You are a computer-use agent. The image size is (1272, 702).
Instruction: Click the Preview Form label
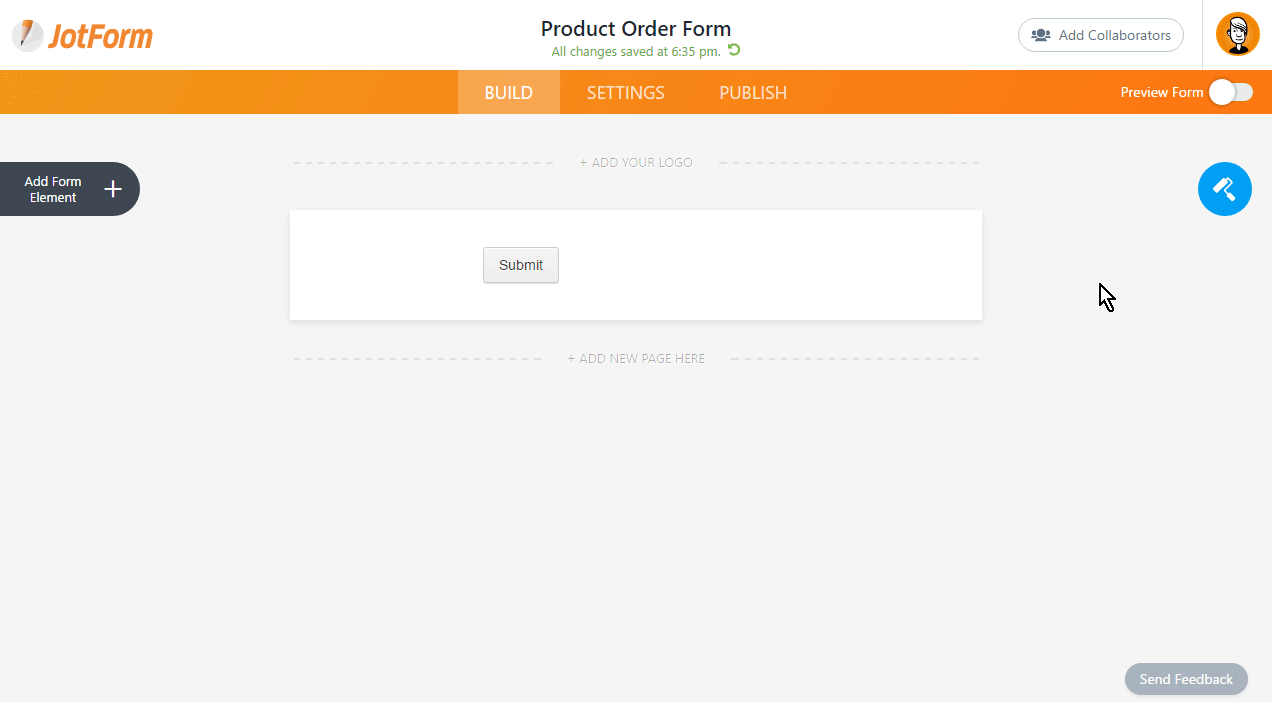point(1162,92)
